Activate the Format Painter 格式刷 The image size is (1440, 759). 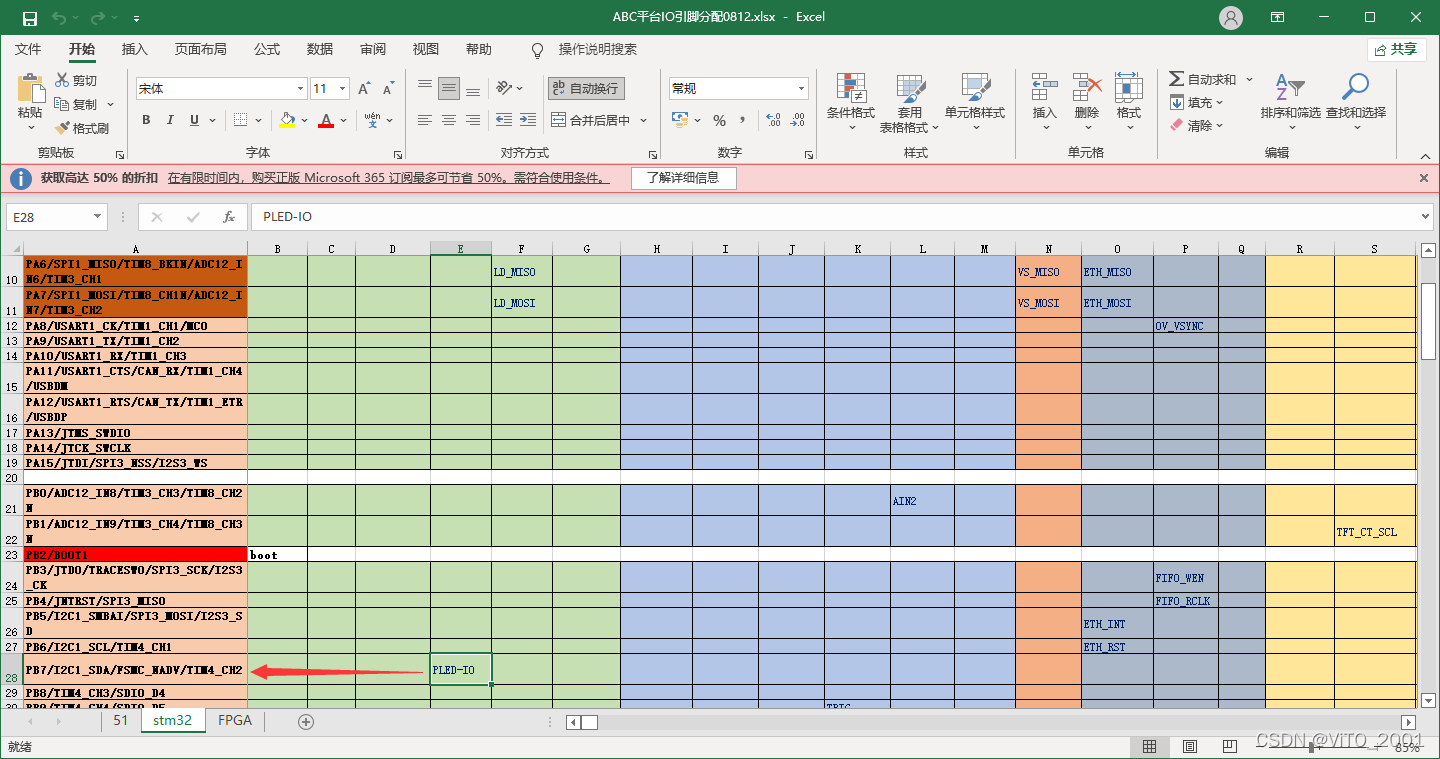tap(82, 128)
